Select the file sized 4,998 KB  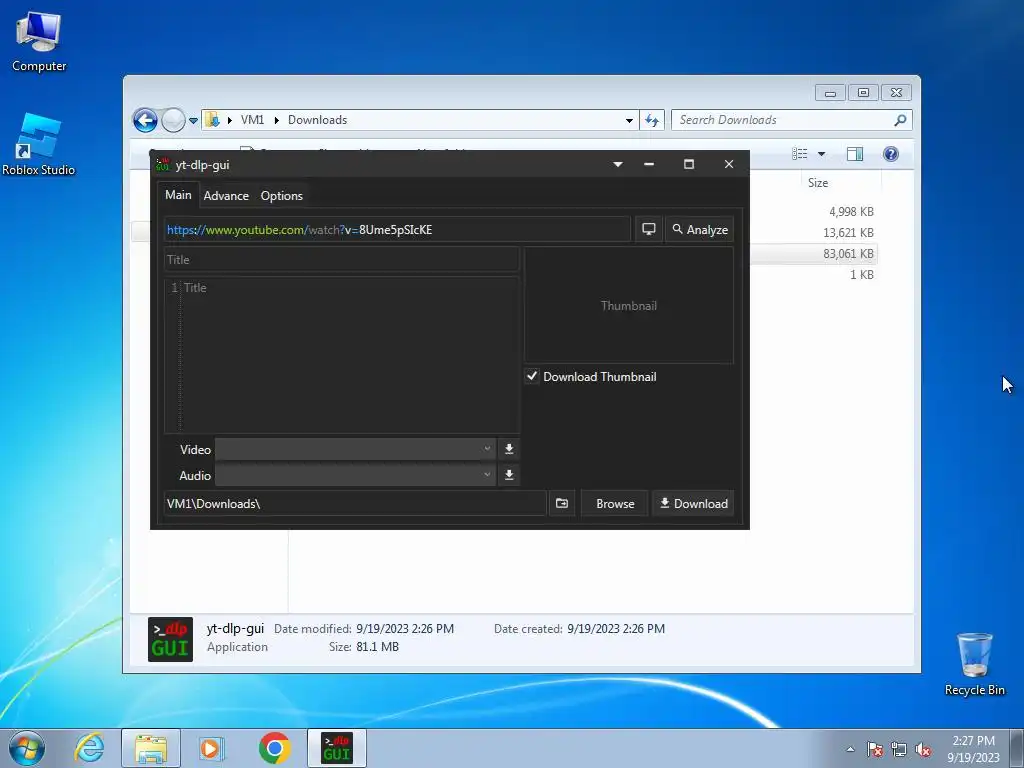coord(851,212)
